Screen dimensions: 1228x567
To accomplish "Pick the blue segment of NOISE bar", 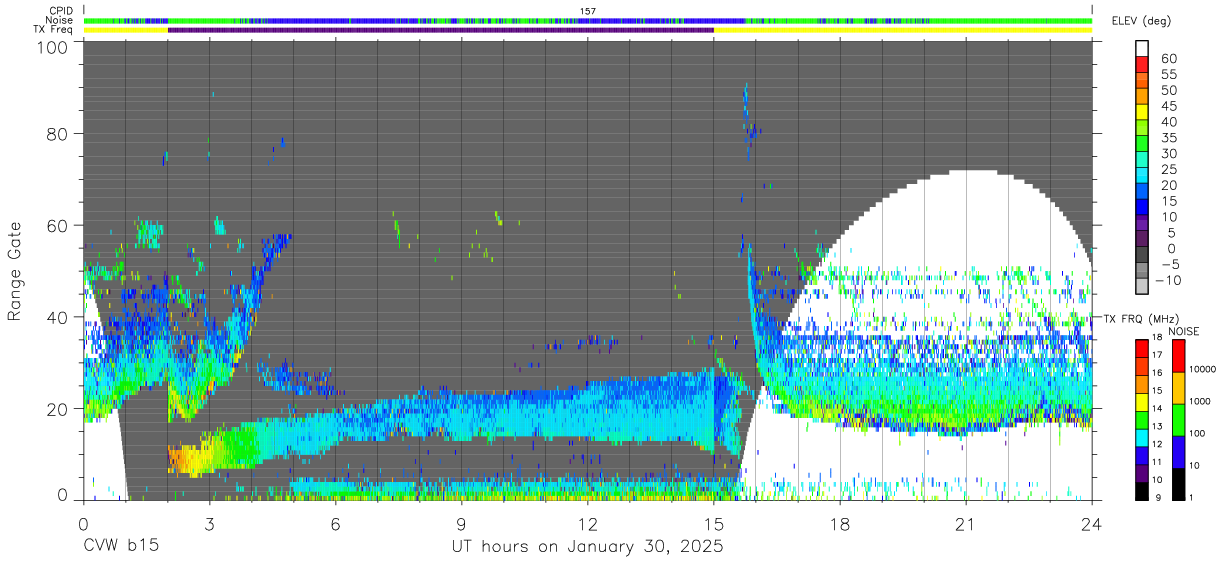I will [x=1178, y=450].
